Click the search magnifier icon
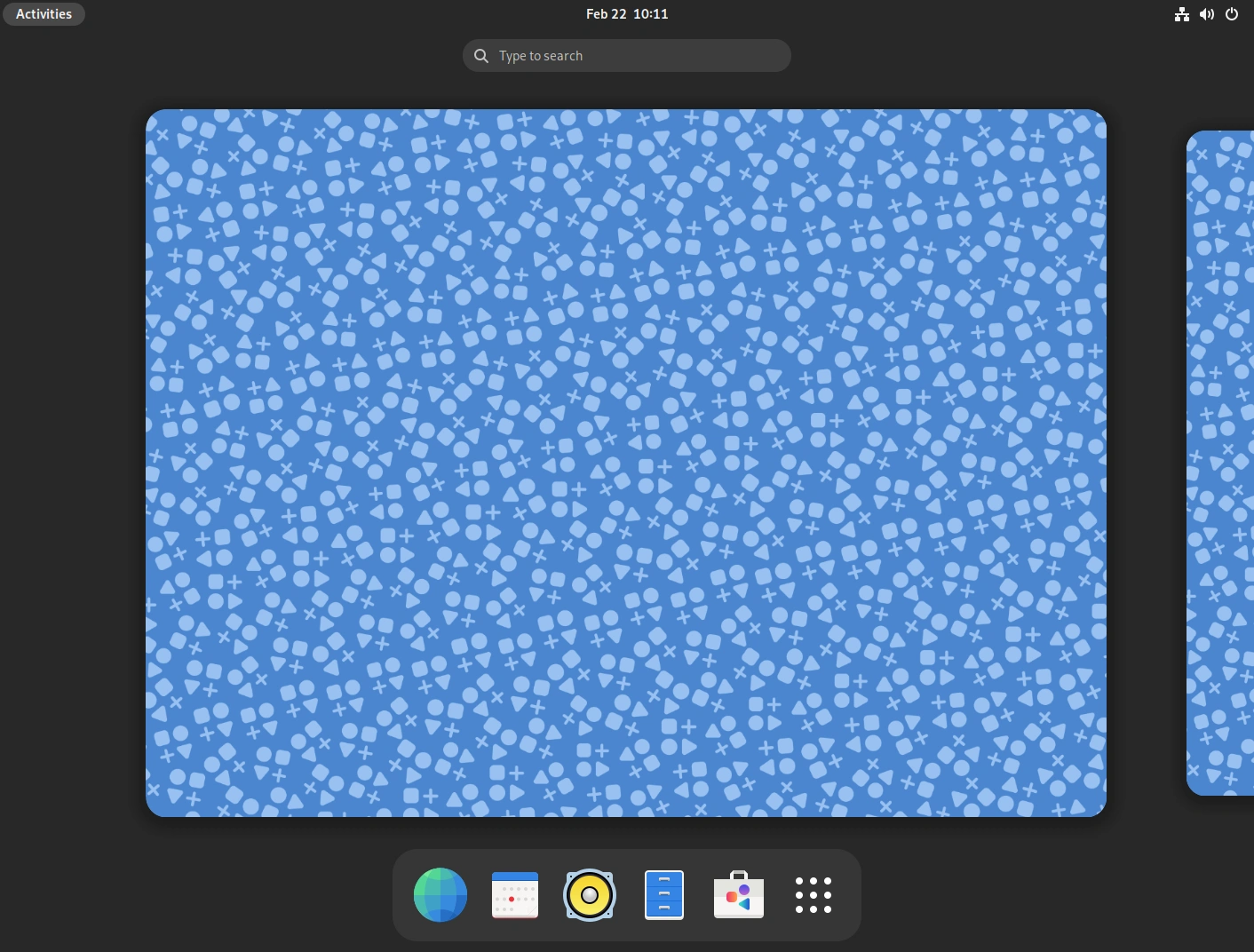This screenshot has height=952, width=1254. 480,55
